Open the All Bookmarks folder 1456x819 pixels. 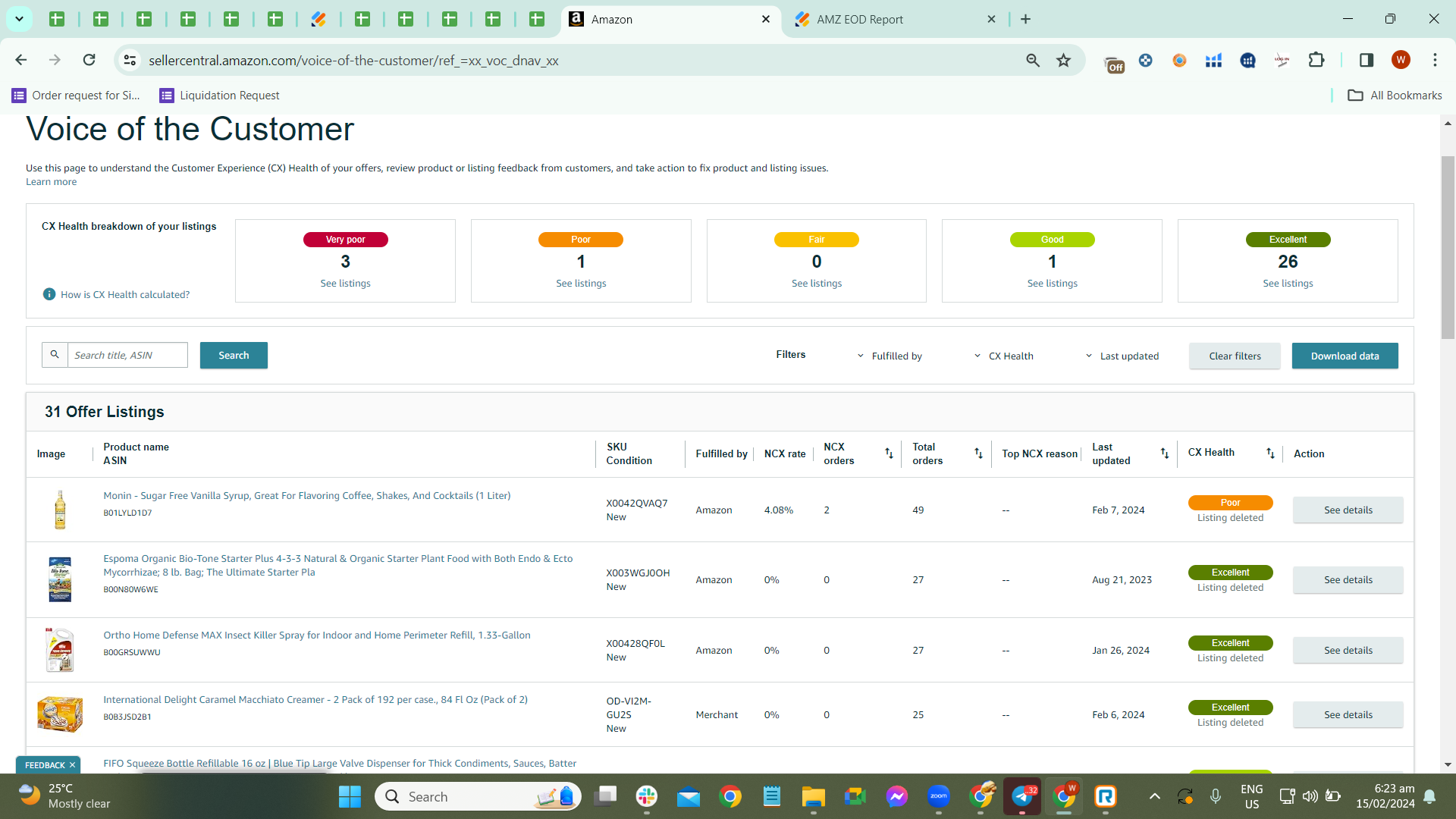tap(1395, 96)
